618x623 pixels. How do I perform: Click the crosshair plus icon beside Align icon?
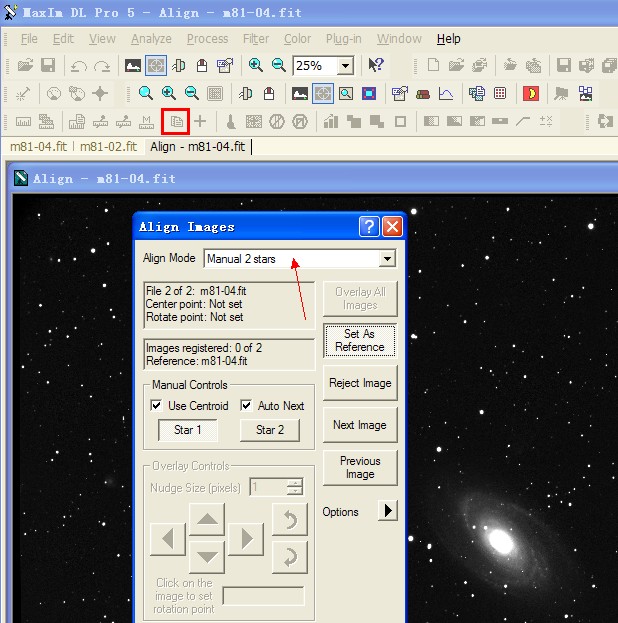(200, 121)
